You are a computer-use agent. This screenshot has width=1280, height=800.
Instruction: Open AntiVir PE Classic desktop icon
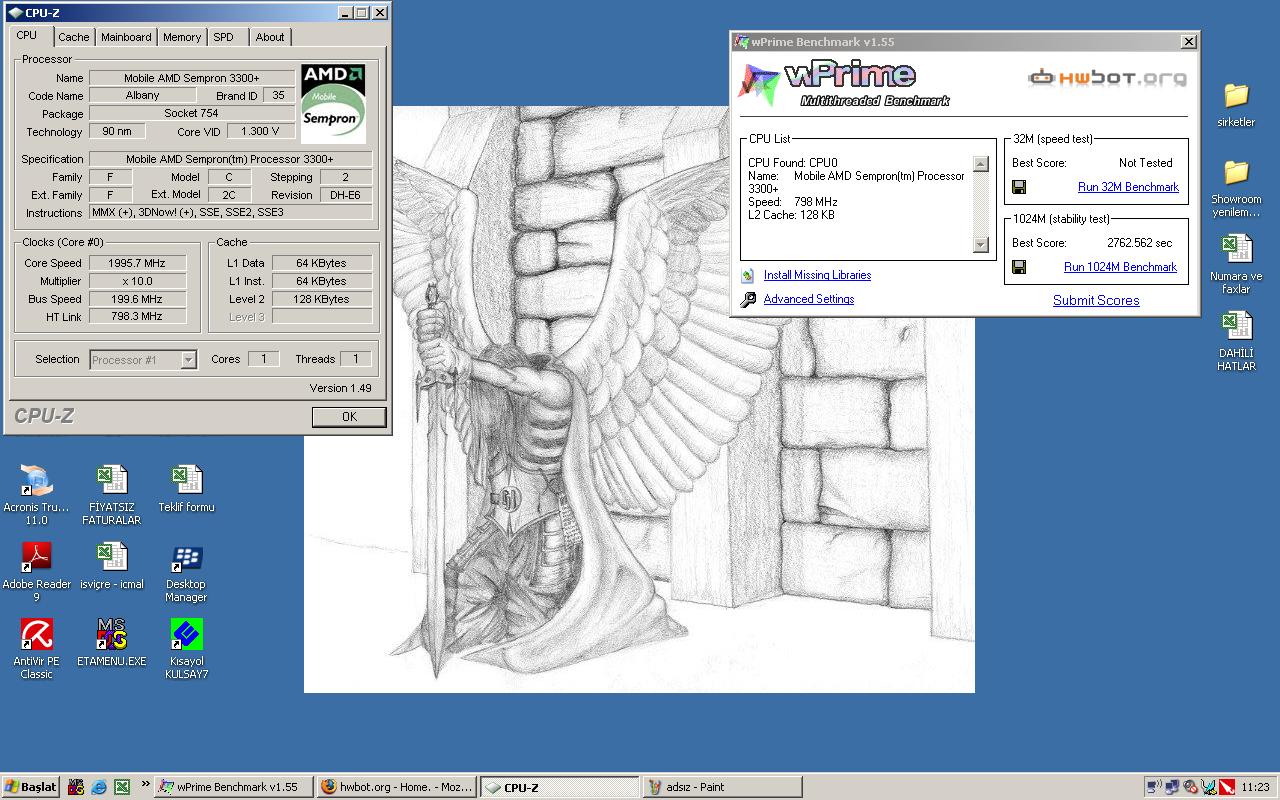click(x=37, y=635)
